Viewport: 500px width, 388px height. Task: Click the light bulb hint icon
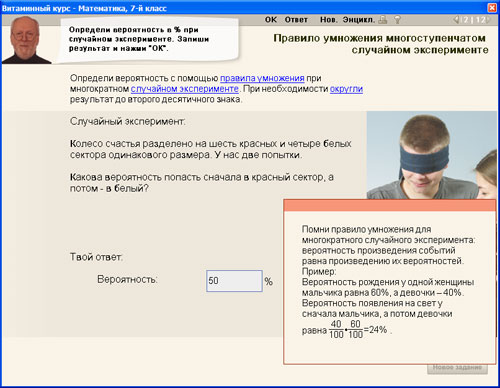pos(397,20)
